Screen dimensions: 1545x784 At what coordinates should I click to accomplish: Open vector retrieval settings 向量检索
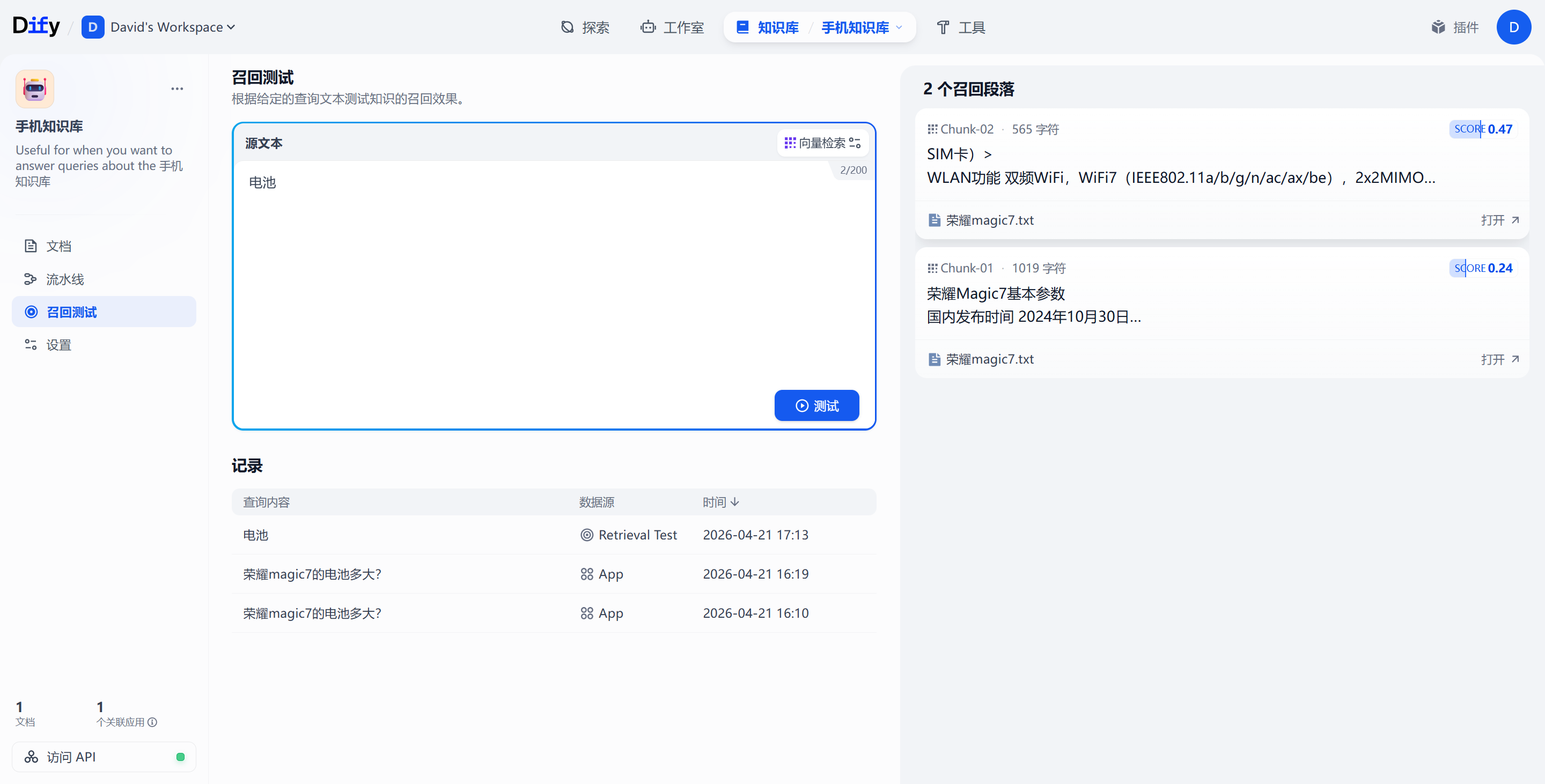point(822,143)
